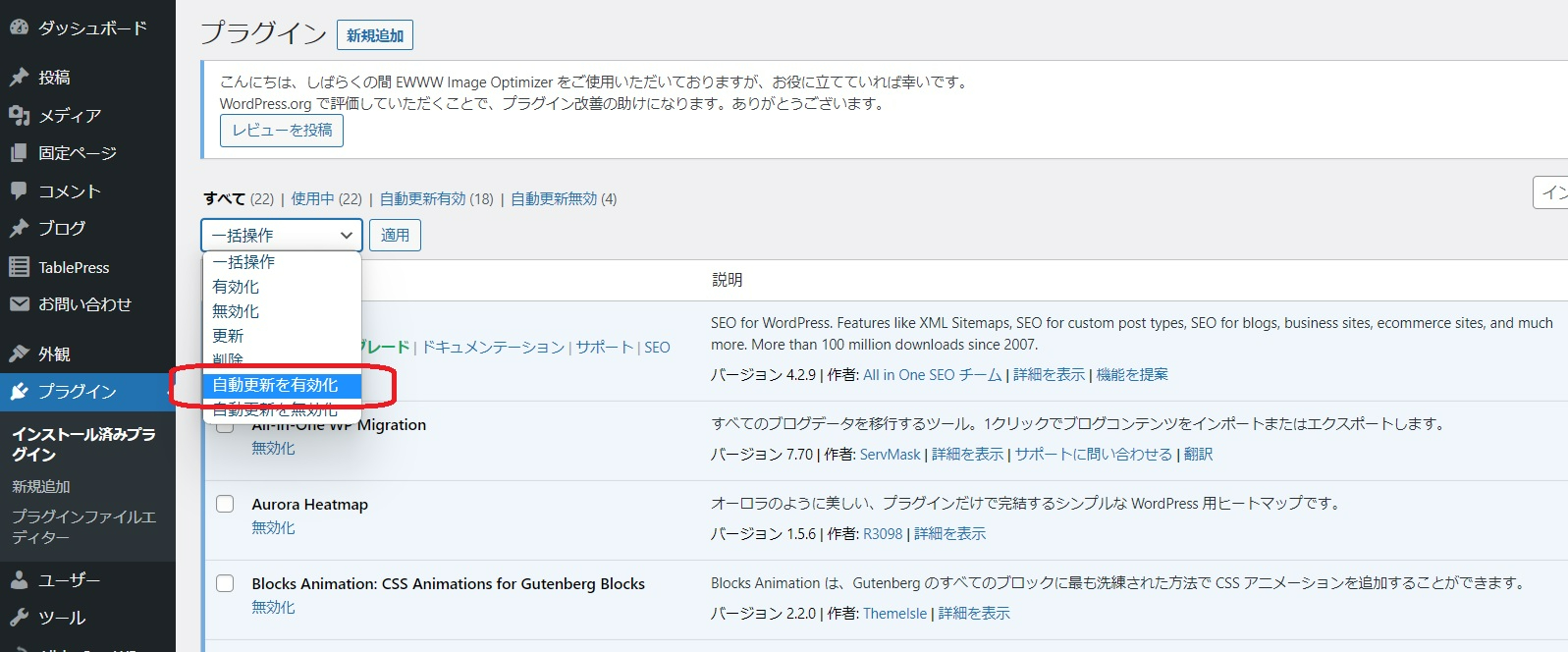Click the pushpin icon beside 投稿
This screenshot has height=652, width=1568.
19,78
